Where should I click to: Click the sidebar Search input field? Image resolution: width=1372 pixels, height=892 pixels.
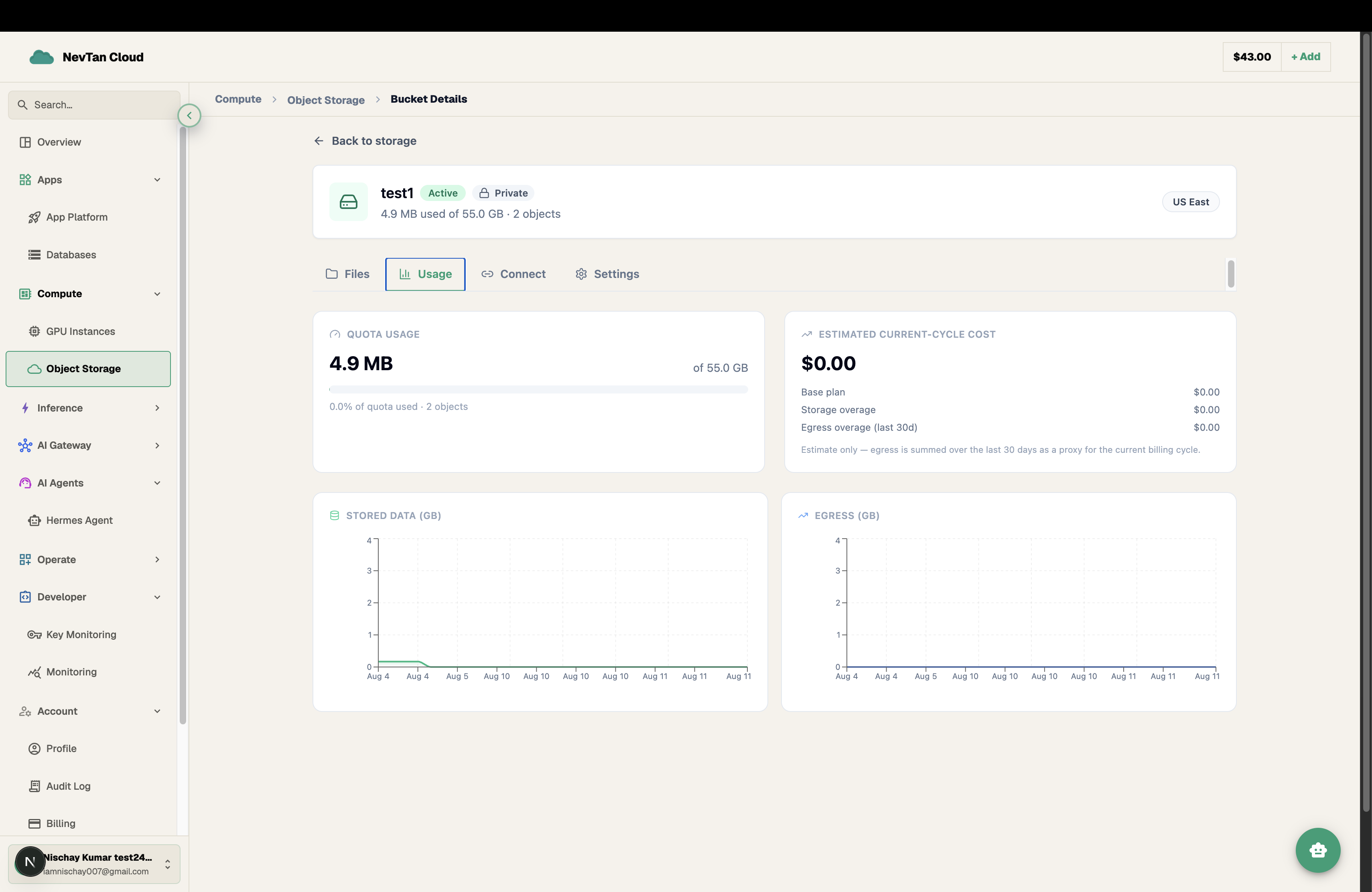[x=94, y=105]
